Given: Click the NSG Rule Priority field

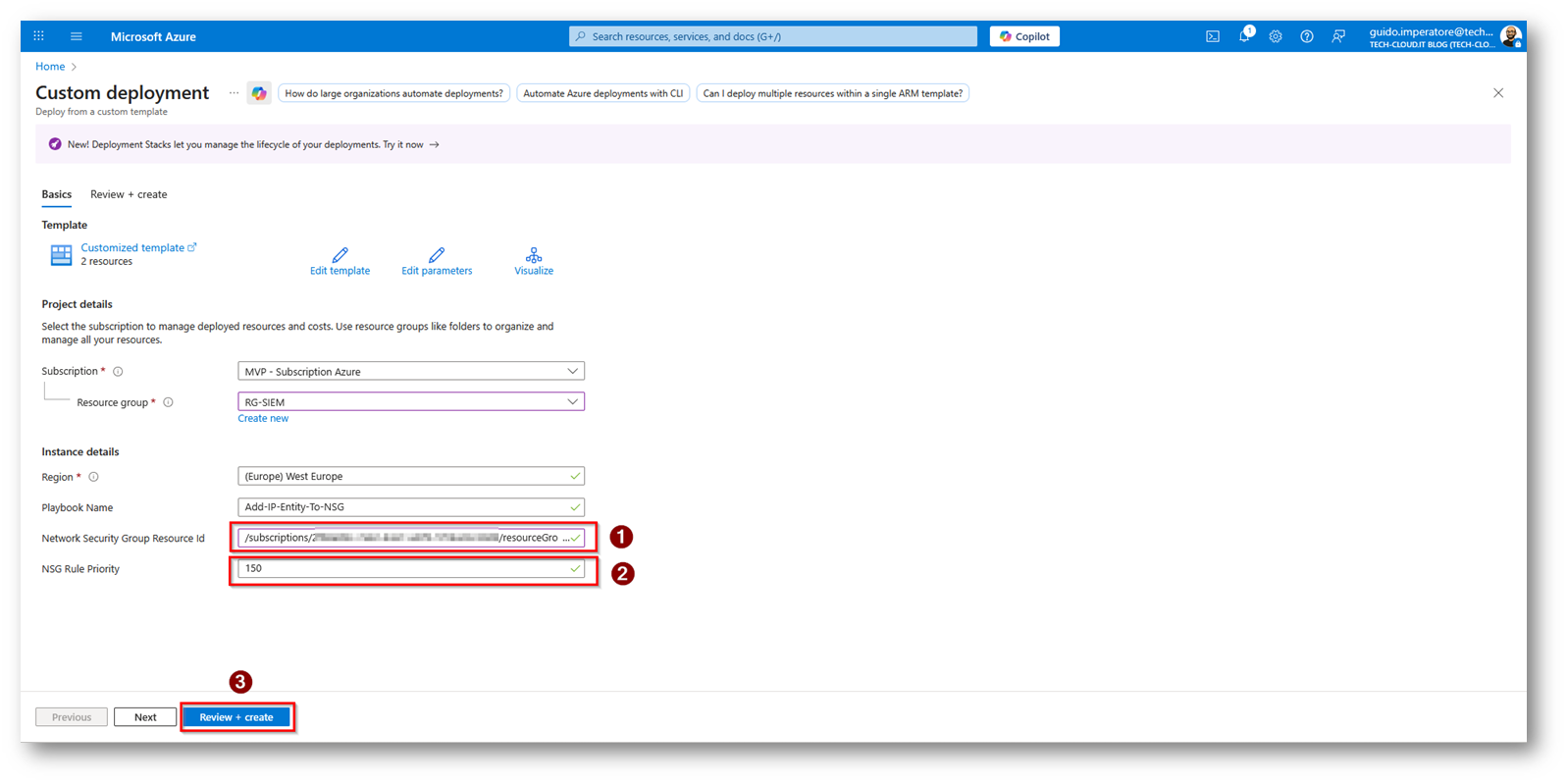Looking at the screenshot, I should pyautogui.click(x=402, y=569).
